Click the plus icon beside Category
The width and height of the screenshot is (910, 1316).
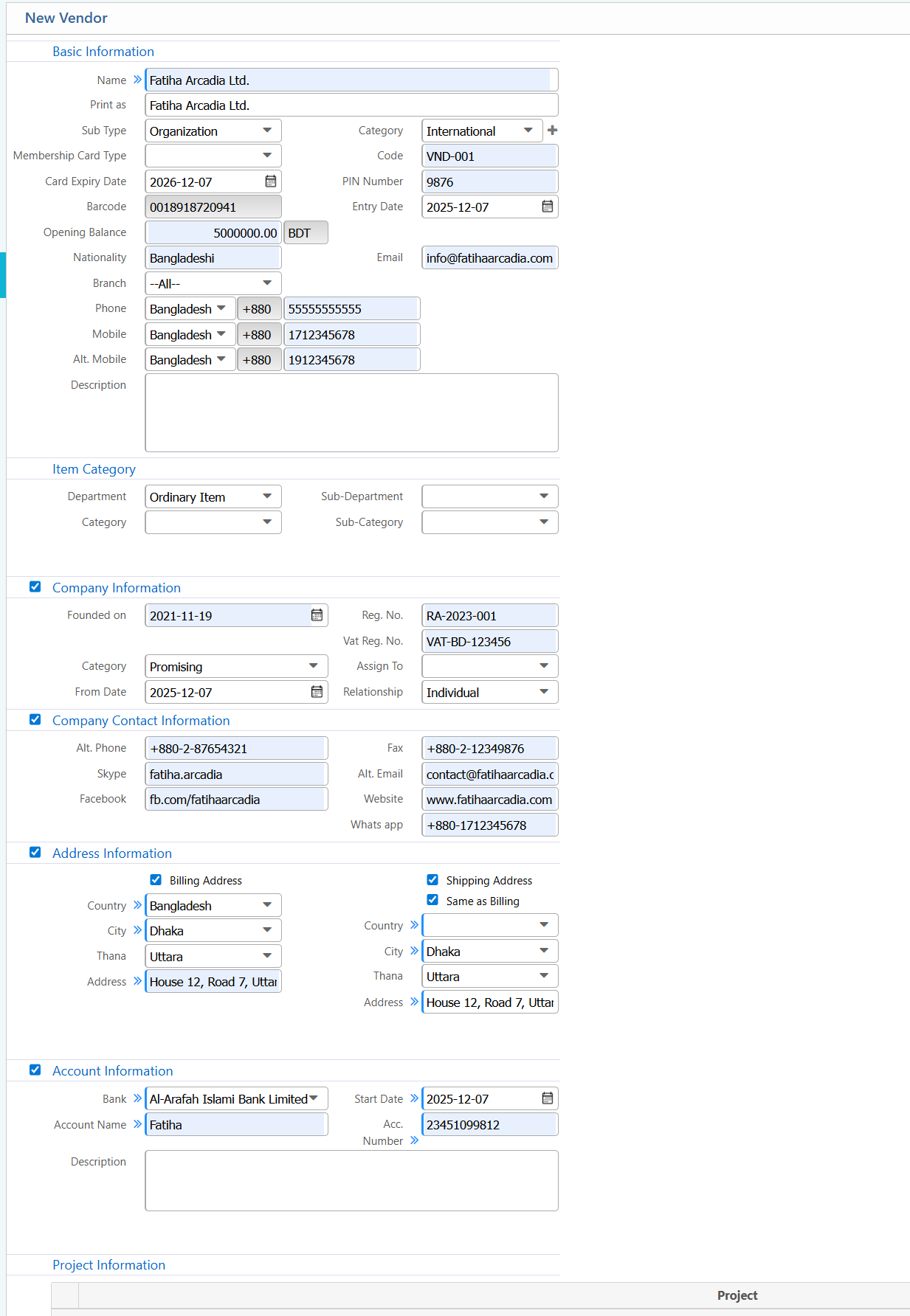click(x=552, y=131)
